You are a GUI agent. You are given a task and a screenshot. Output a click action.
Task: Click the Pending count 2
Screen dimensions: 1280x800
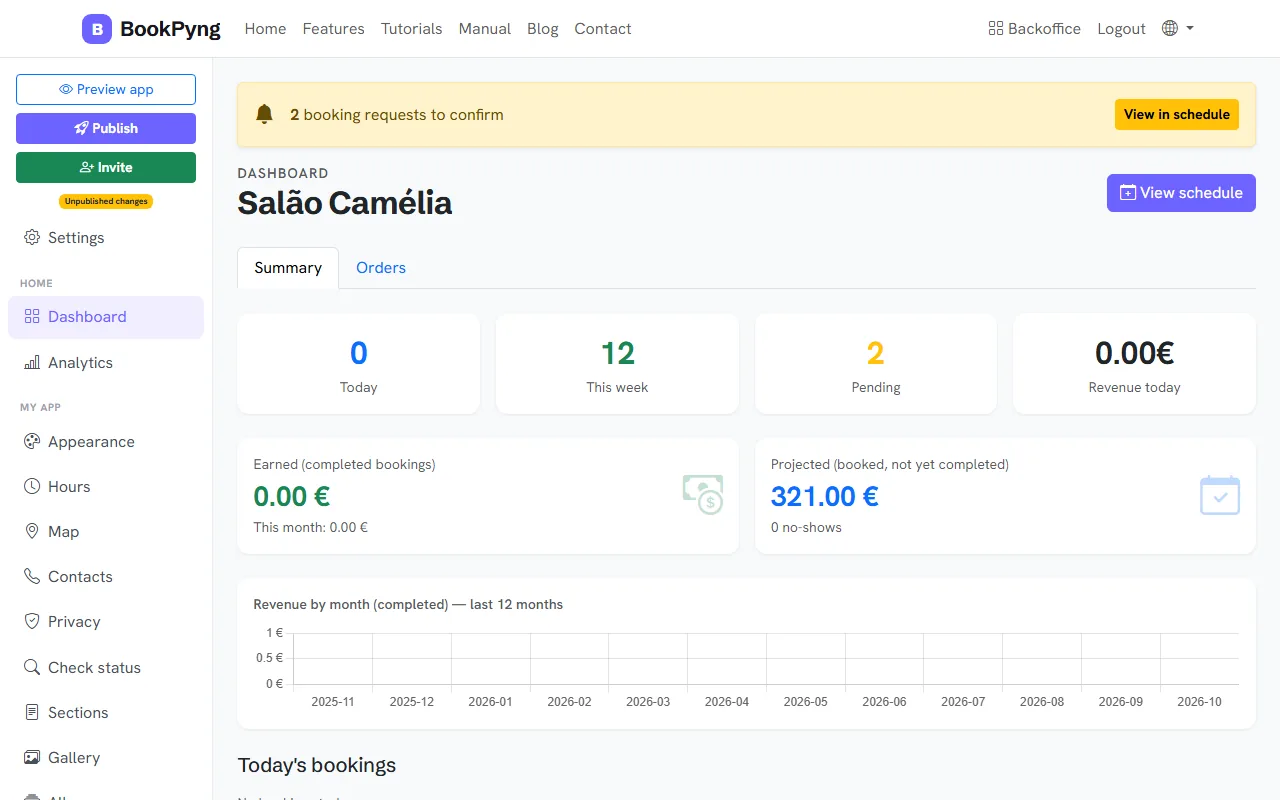pyautogui.click(x=876, y=353)
